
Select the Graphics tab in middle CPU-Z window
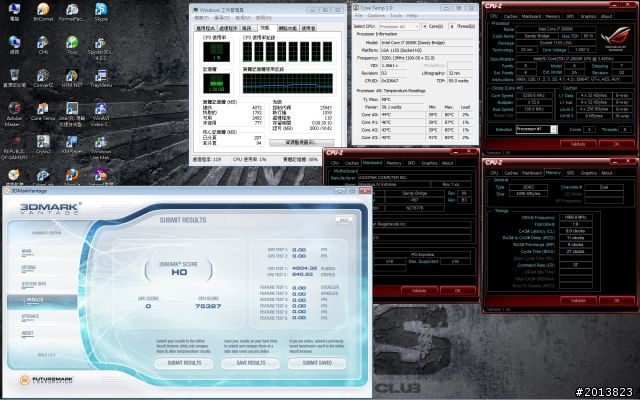click(x=429, y=163)
